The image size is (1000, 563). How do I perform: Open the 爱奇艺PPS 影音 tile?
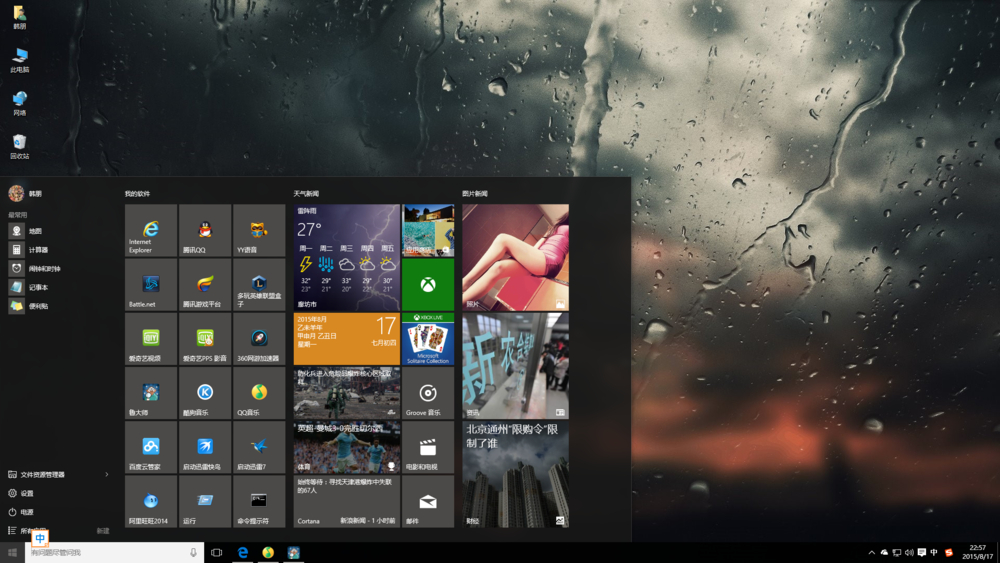tap(205, 339)
